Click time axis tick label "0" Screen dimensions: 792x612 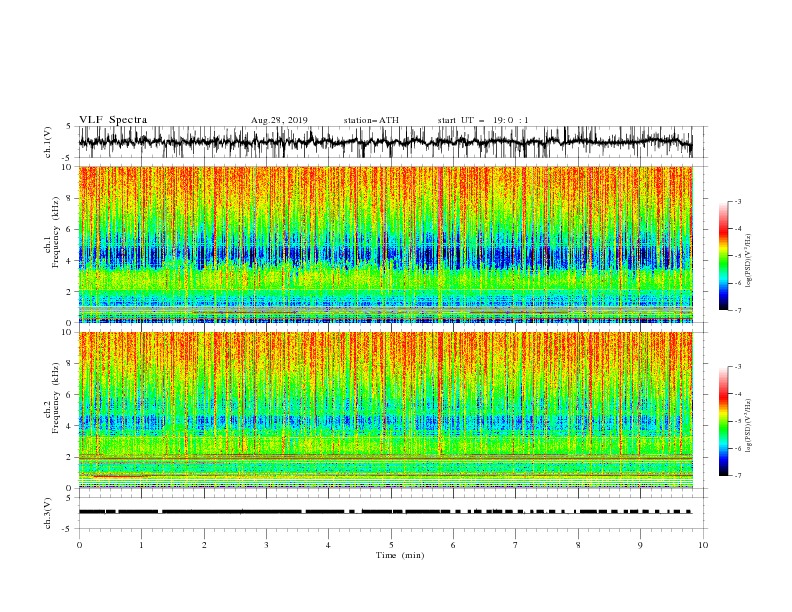click(79, 545)
